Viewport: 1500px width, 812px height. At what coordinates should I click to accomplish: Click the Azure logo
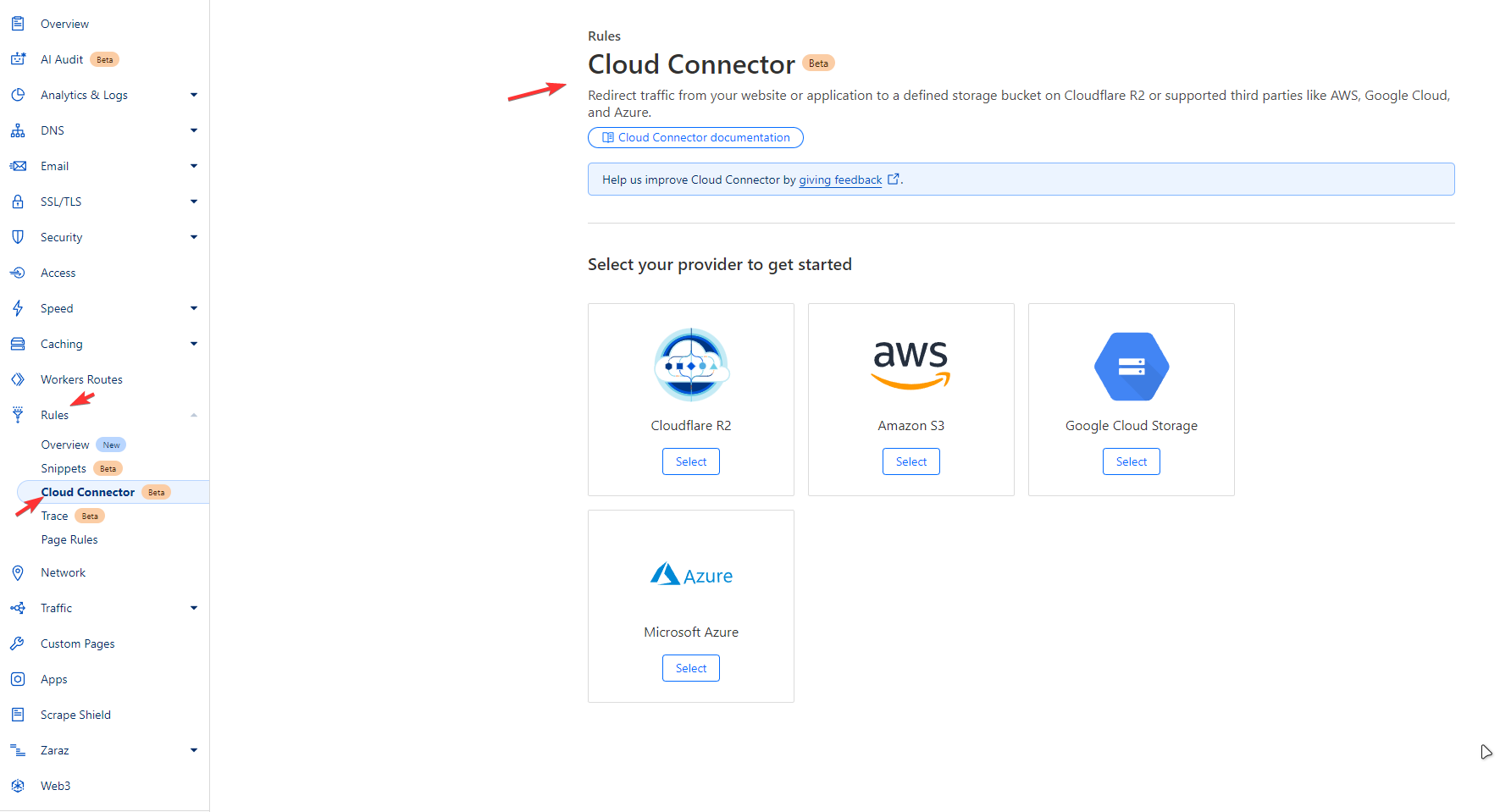click(x=691, y=575)
